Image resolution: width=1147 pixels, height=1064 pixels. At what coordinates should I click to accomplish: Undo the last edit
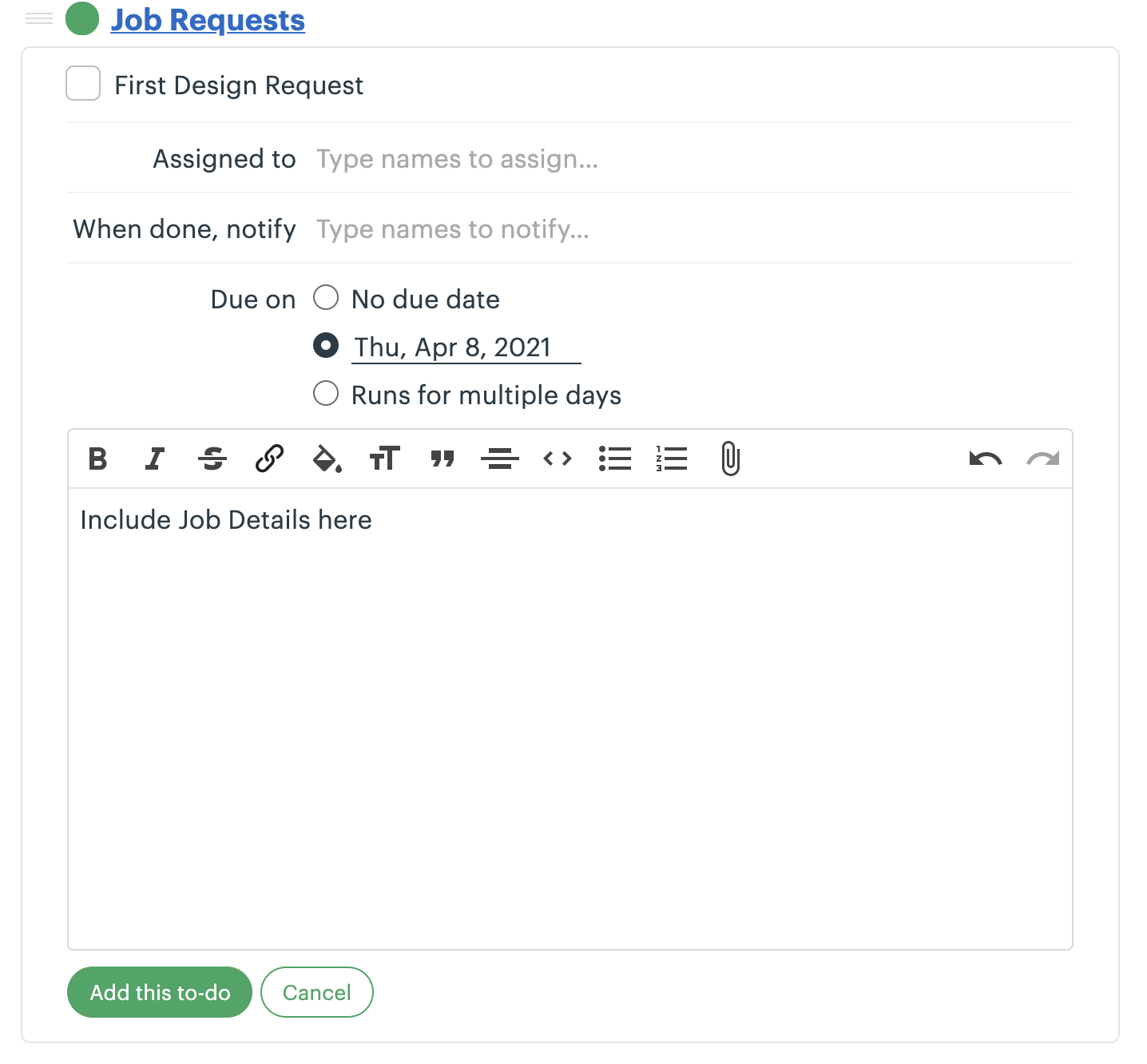(x=986, y=459)
